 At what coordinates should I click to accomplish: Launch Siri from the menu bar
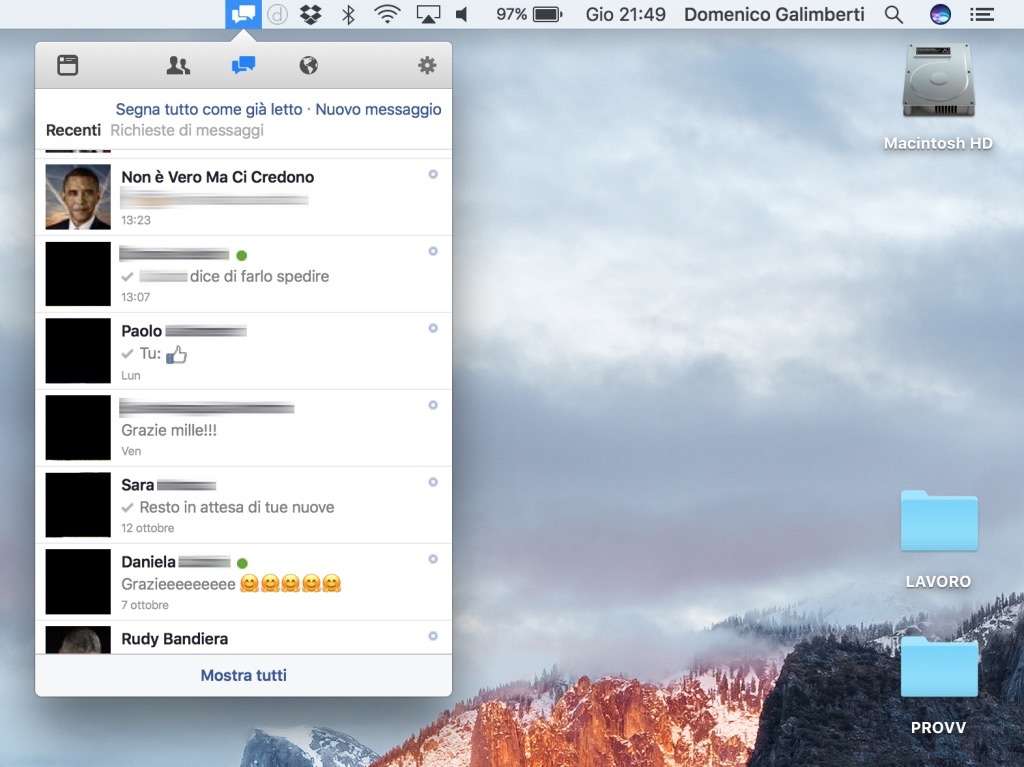click(x=940, y=14)
